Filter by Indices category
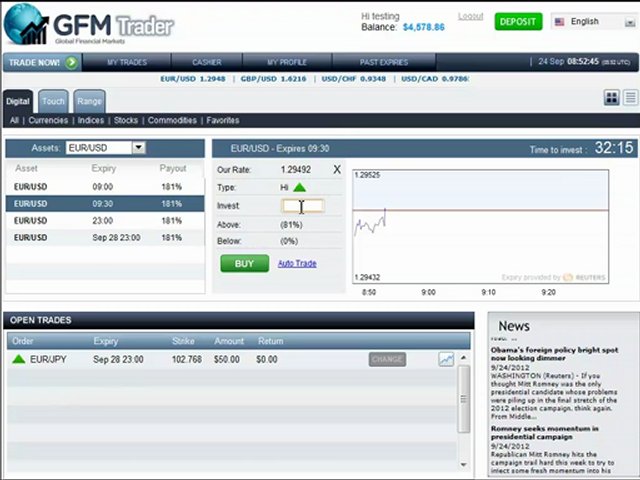The height and width of the screenshot is (480, 640). click(x=91, y=120)
